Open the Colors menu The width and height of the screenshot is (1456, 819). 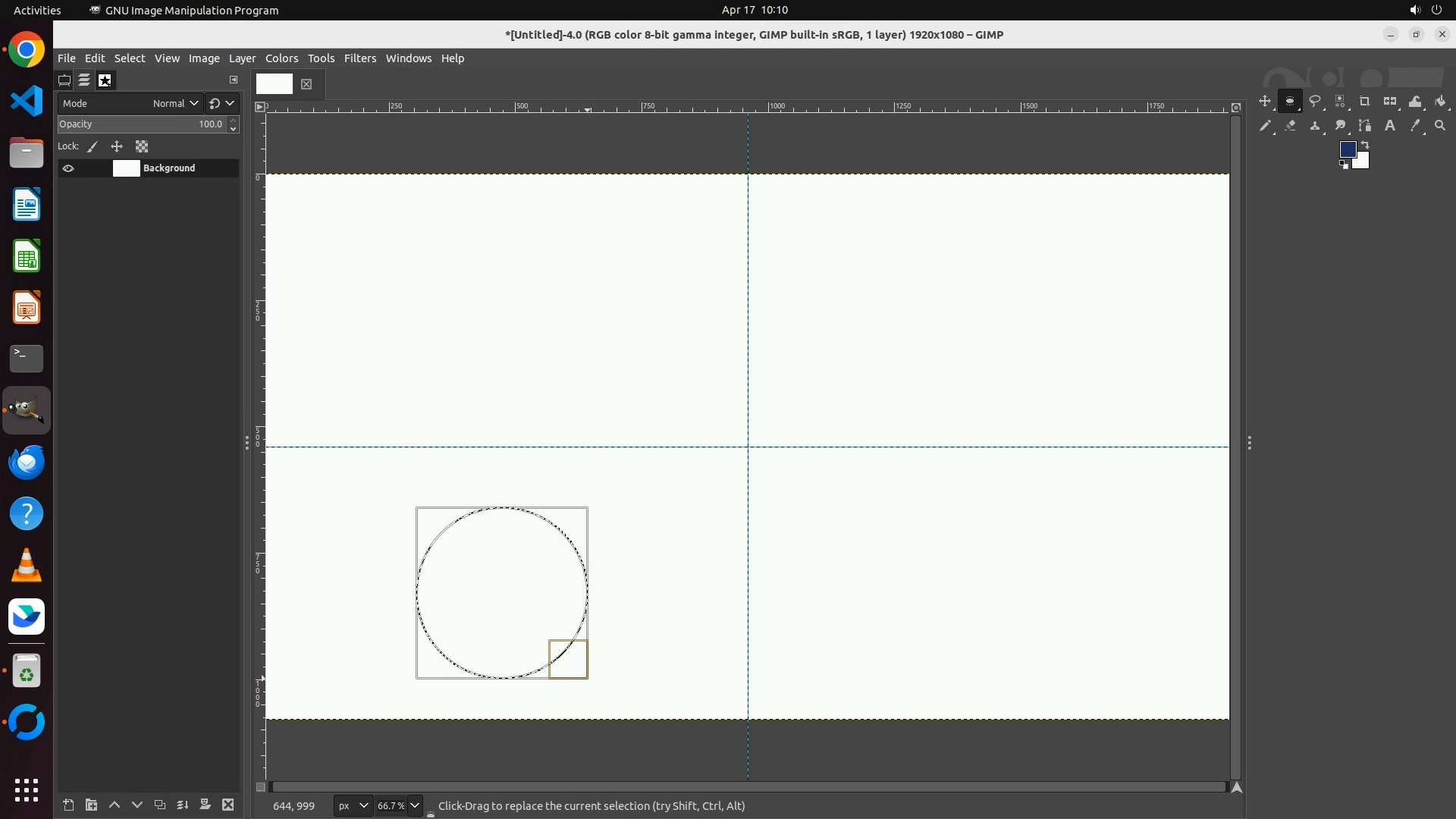click(281, 58)
